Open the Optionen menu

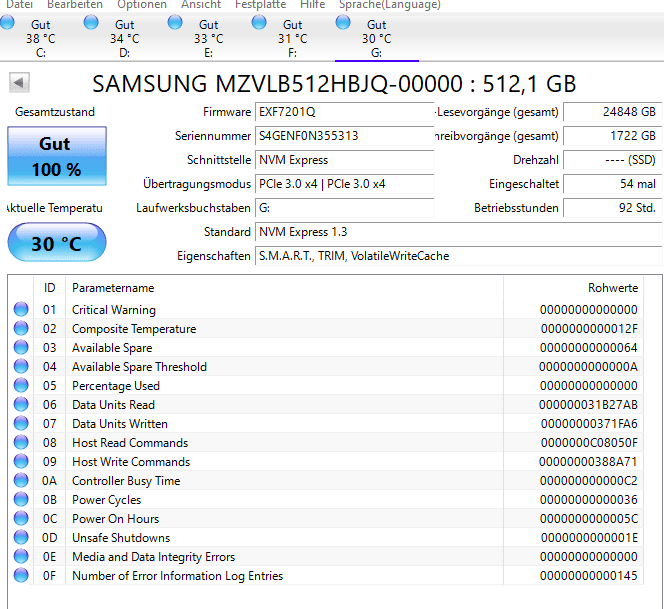coord(142,5)
